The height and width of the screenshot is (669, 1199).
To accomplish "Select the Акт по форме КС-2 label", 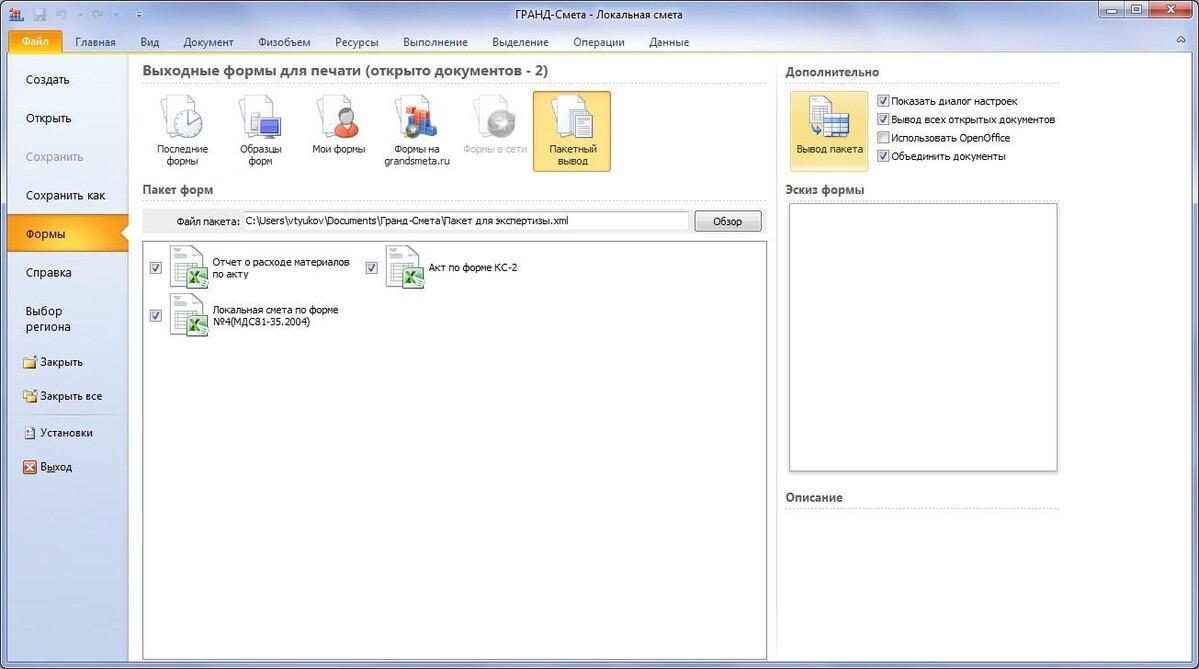I will point(473,268).
